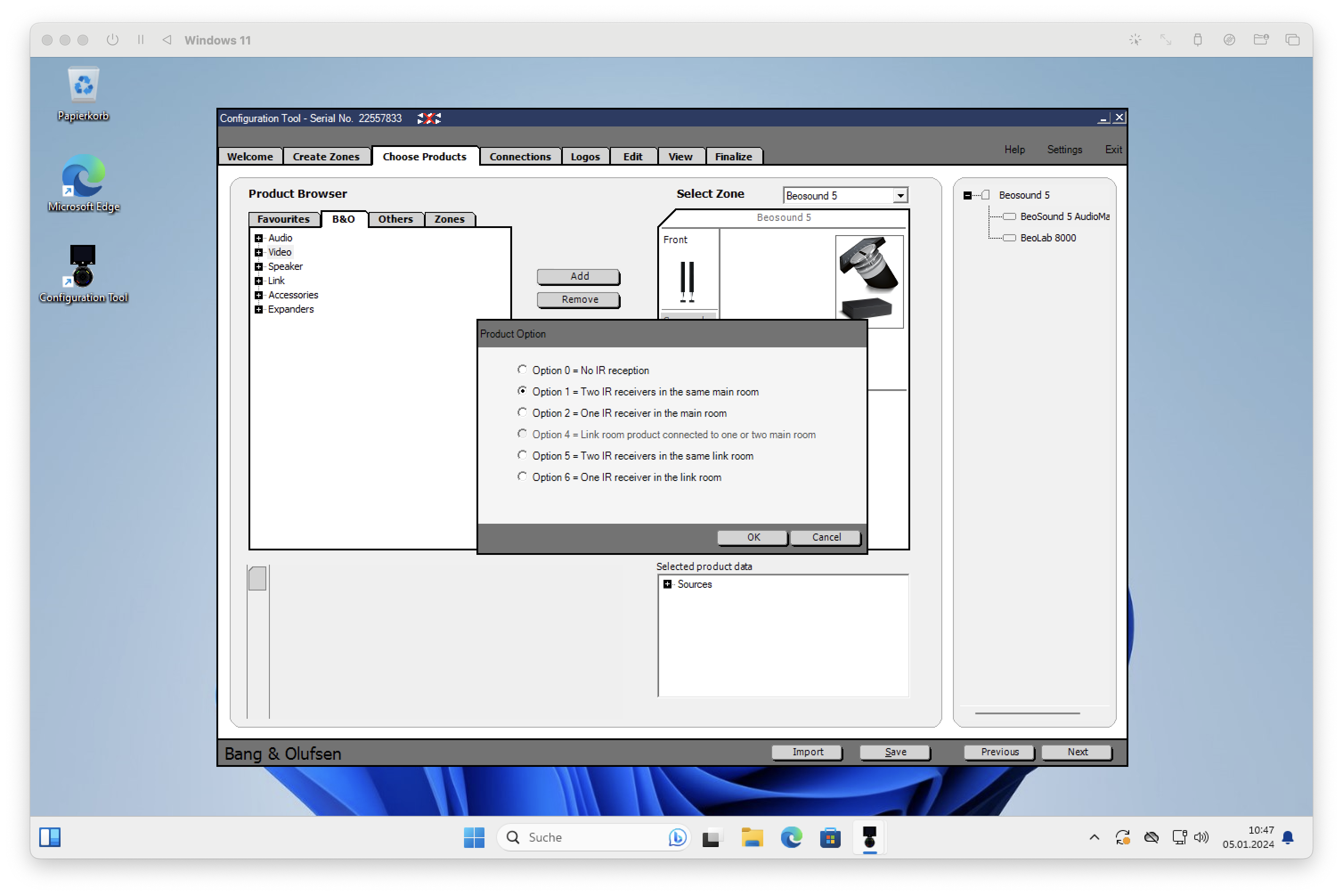Expand the Expanders category
This screenshot has width=1343, height=896.
pyautogui.click(x=259, y=310)
